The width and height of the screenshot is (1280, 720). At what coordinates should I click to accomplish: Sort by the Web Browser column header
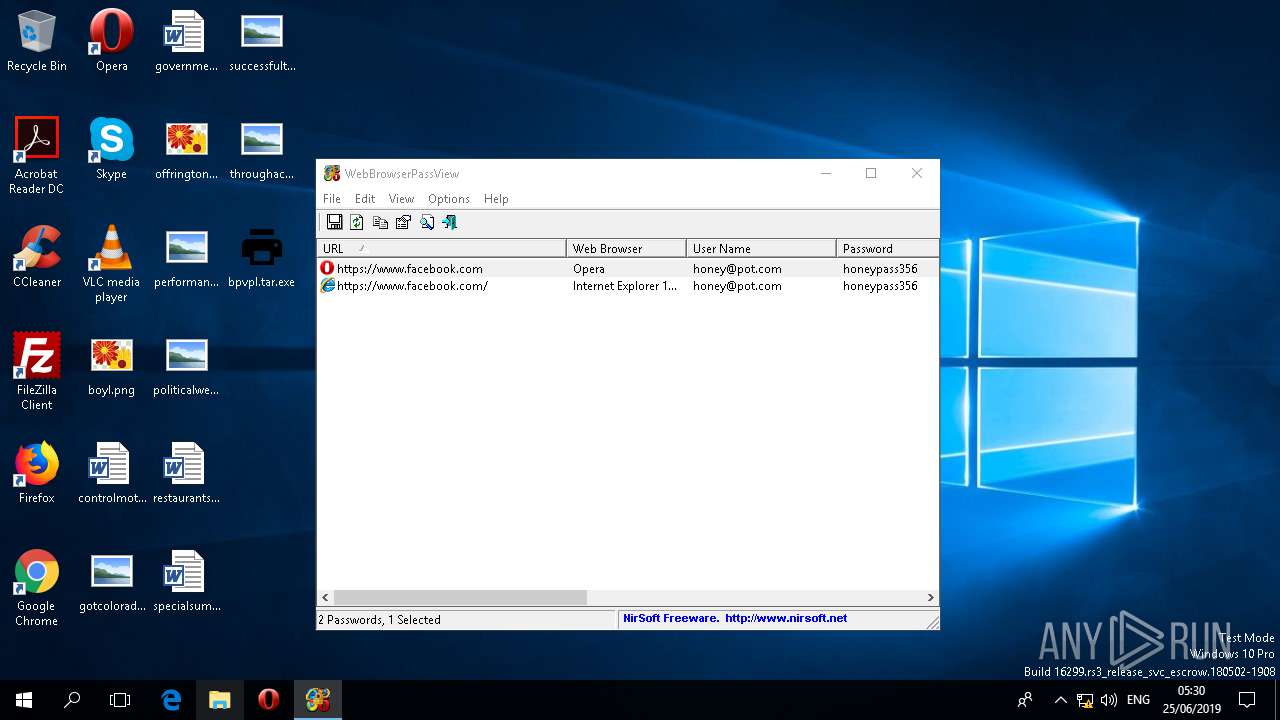(627, 248)
